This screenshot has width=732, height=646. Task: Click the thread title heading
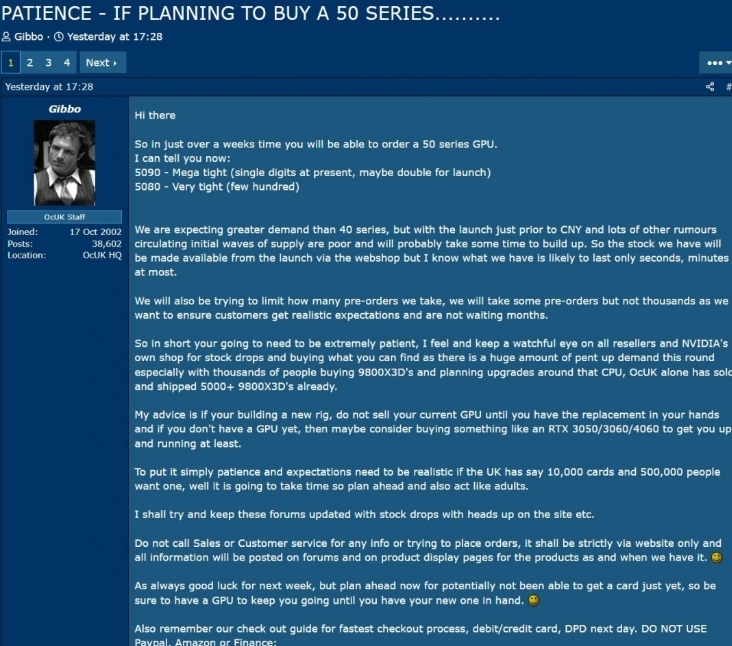(x=250, y=13)
